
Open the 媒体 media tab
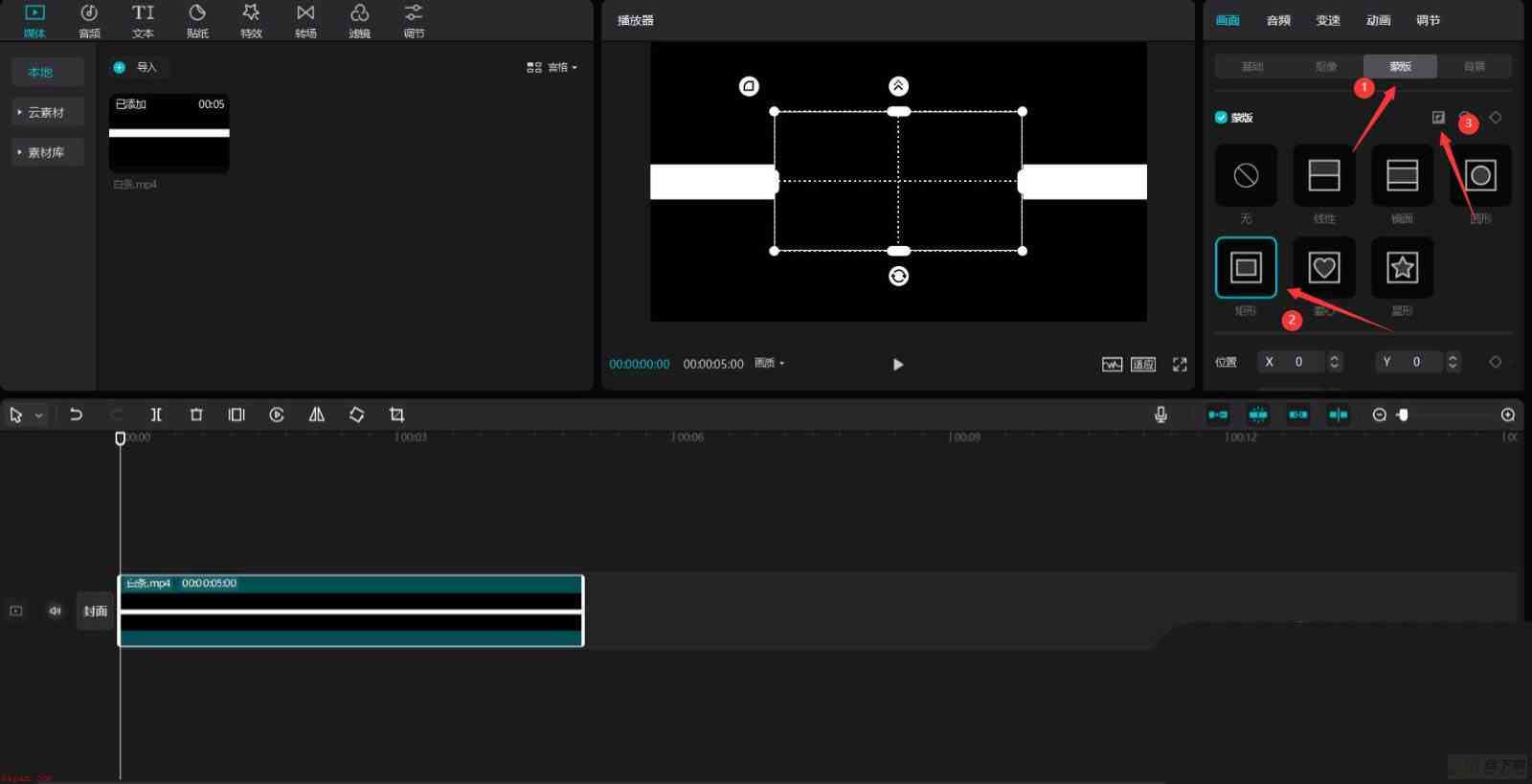tap(34, 20)
